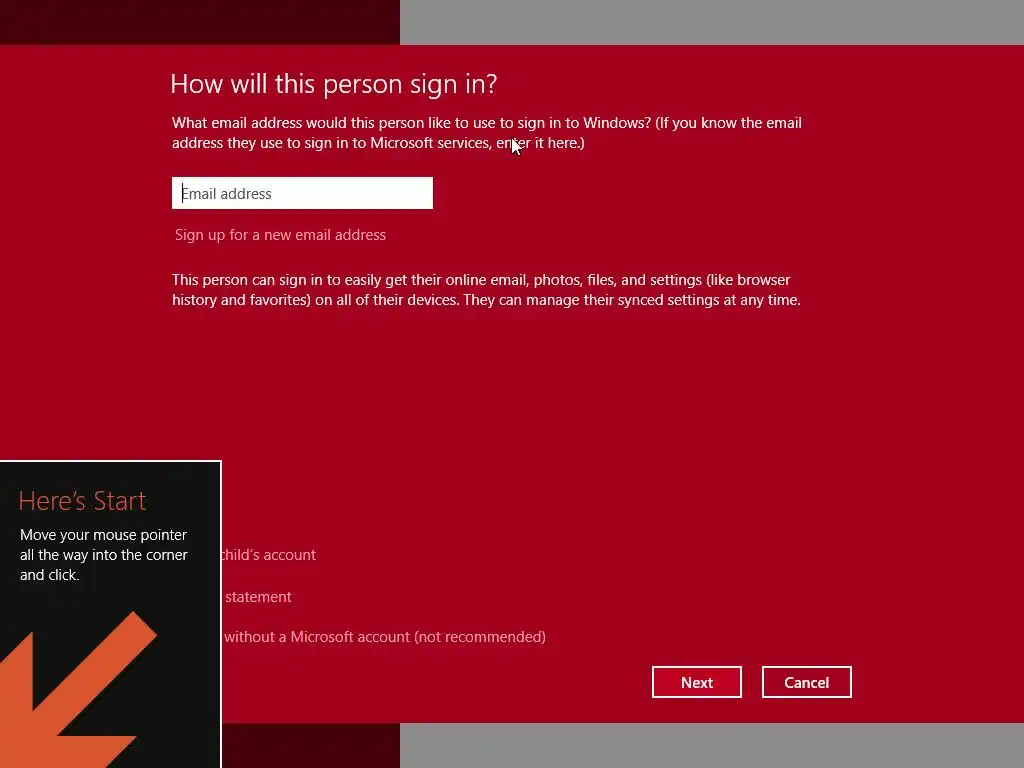1024x768 pixels.
Task: Click the 'What email address would this person' paragraph
Action: [x=487, y=133]
